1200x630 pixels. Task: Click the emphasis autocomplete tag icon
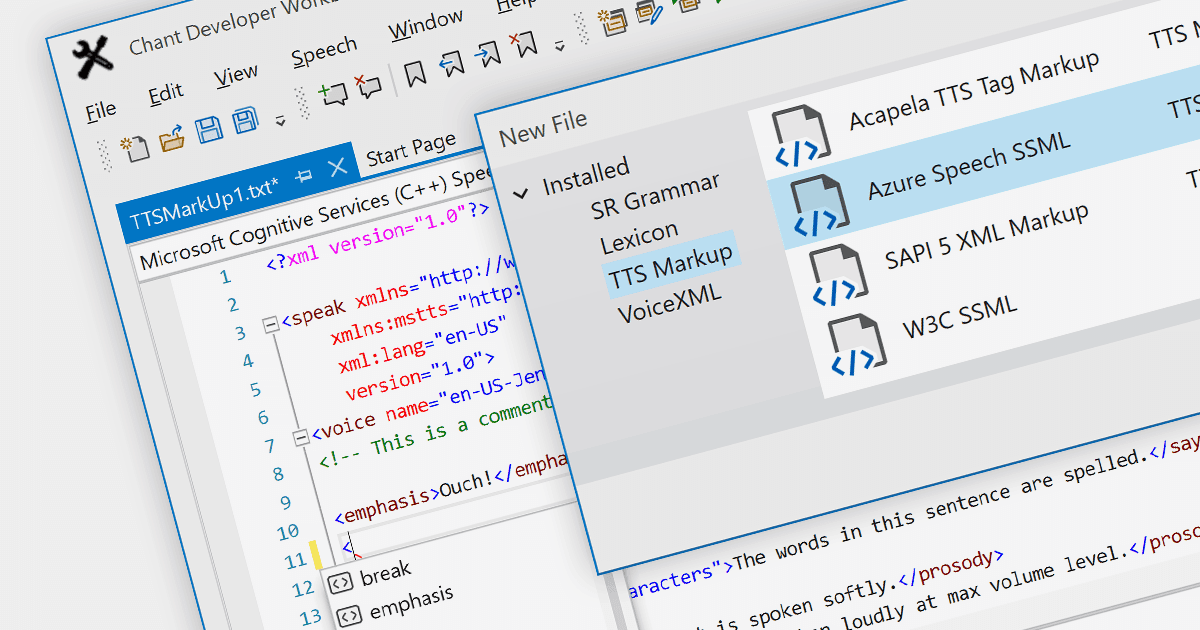[348, 616]
